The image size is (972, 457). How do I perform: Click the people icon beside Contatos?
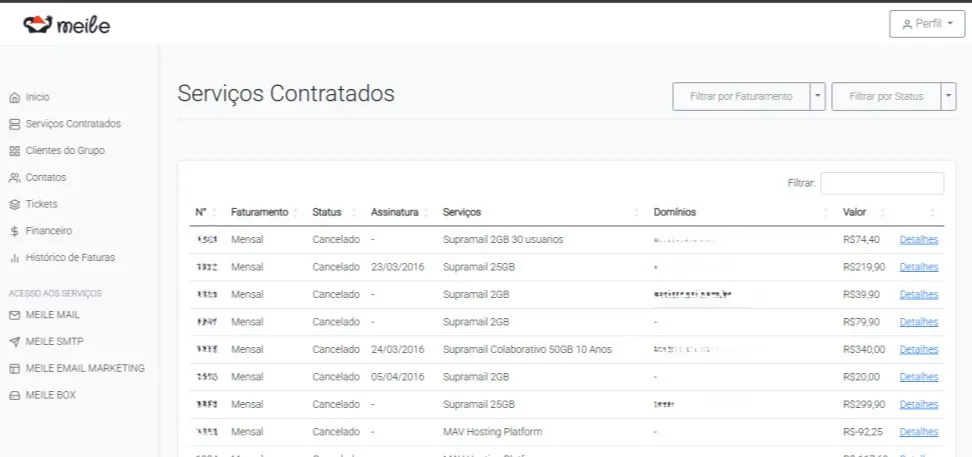point(15,177)
